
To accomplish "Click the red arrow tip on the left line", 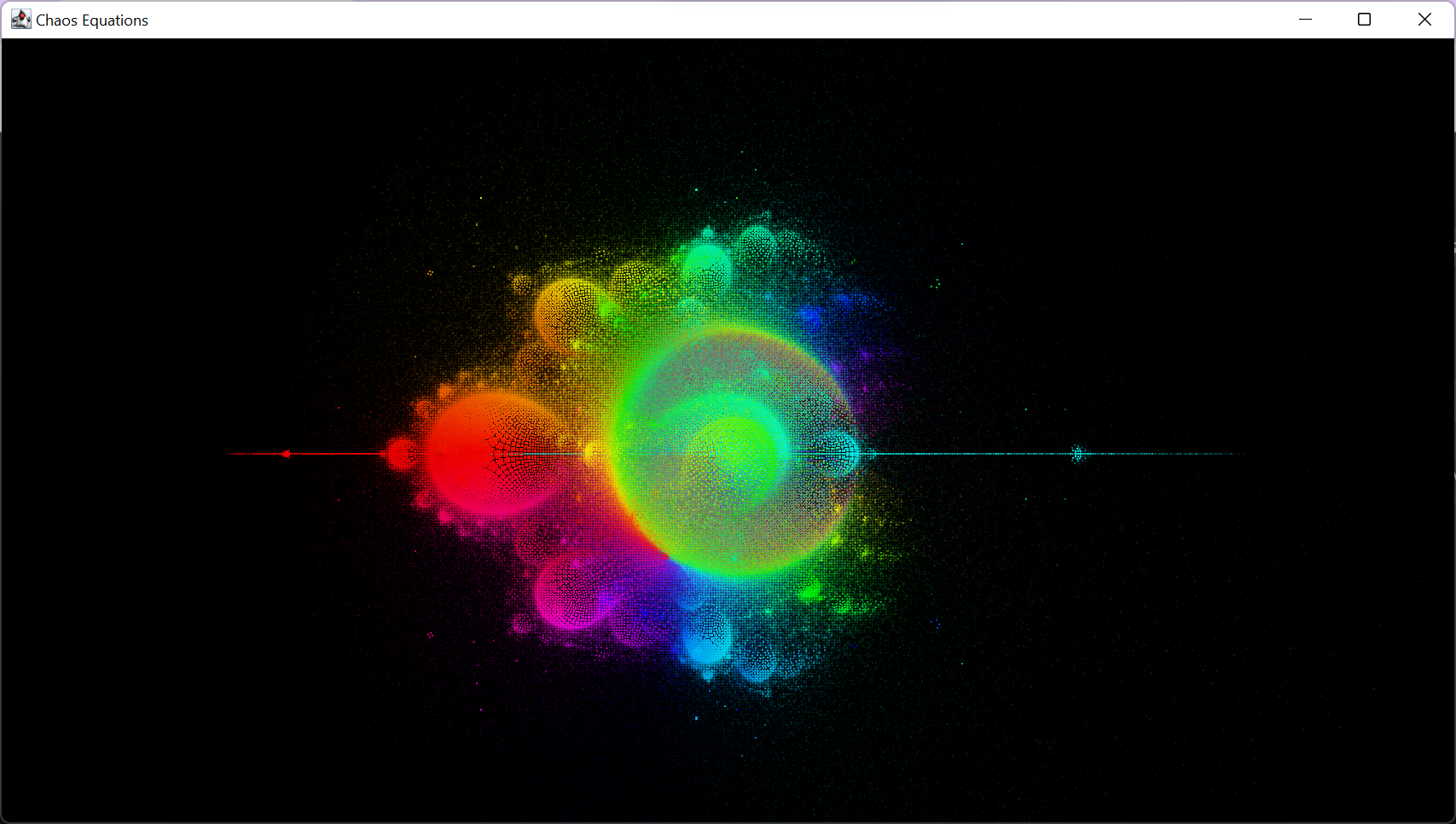I will point(286,455).
